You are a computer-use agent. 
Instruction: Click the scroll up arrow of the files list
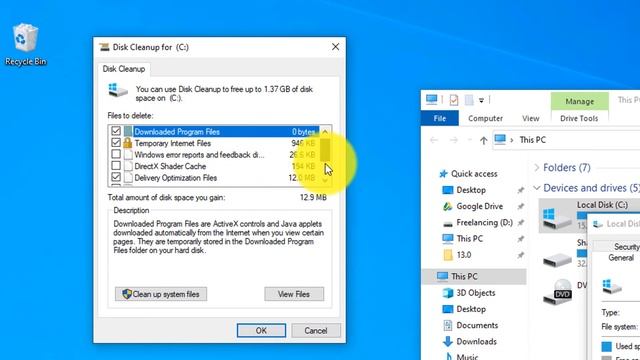coord(325,132)
